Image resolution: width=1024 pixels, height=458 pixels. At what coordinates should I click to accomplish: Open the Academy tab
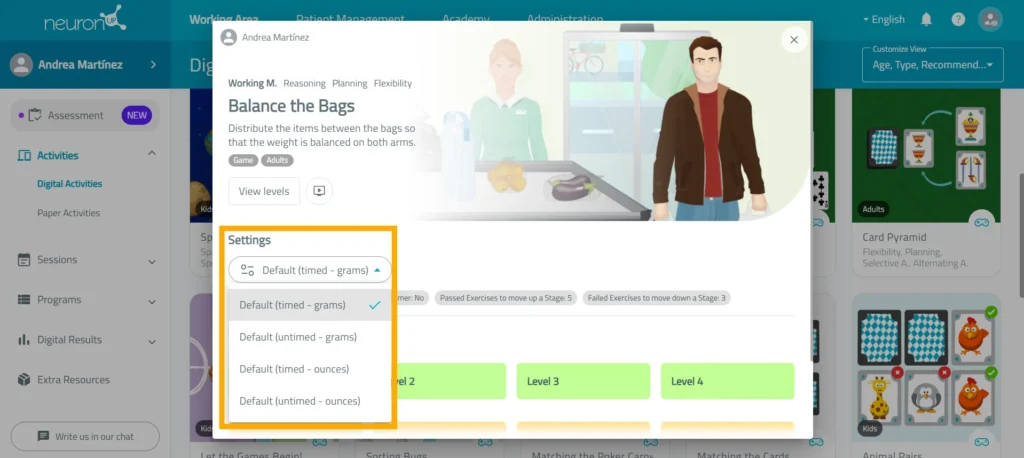(466, 20)
